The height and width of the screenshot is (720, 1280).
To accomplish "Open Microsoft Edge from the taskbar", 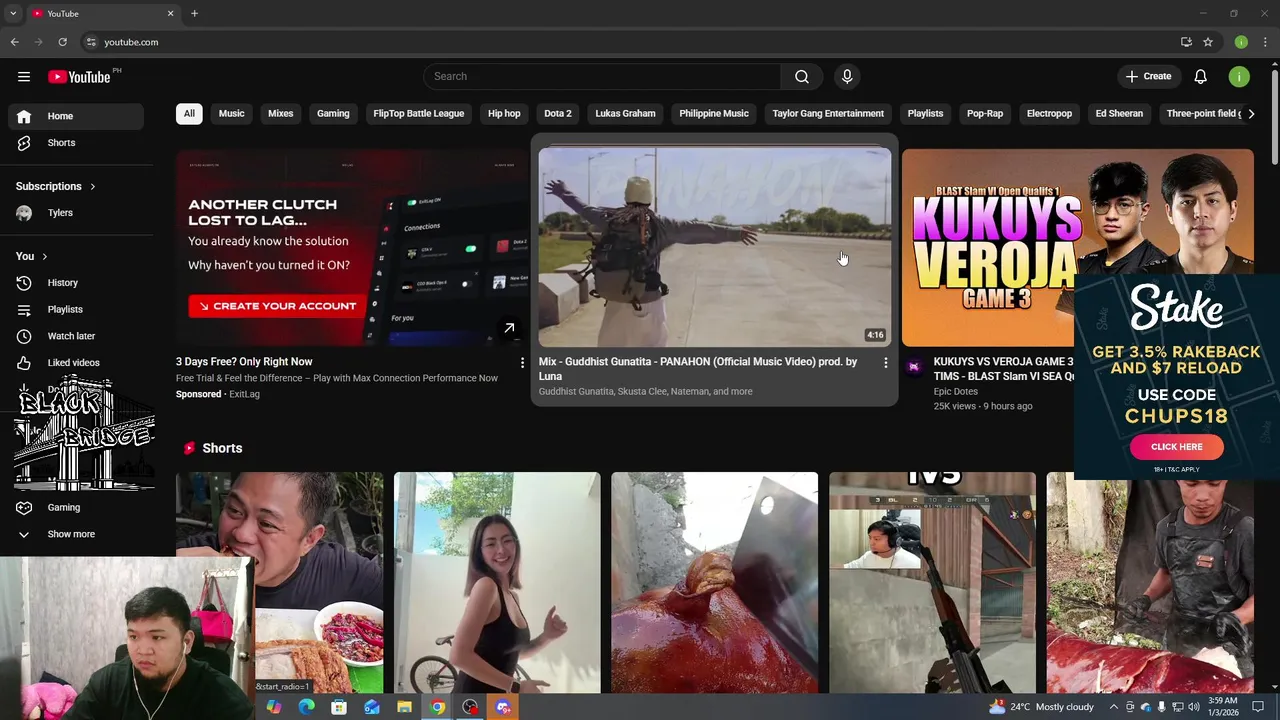I will click(x=306, y=707).
